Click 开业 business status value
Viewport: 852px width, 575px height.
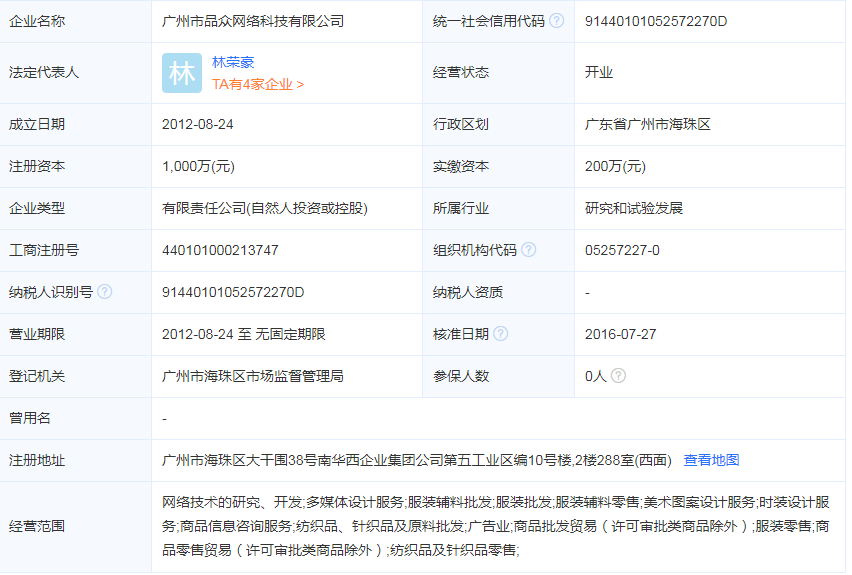pos(599,72)
